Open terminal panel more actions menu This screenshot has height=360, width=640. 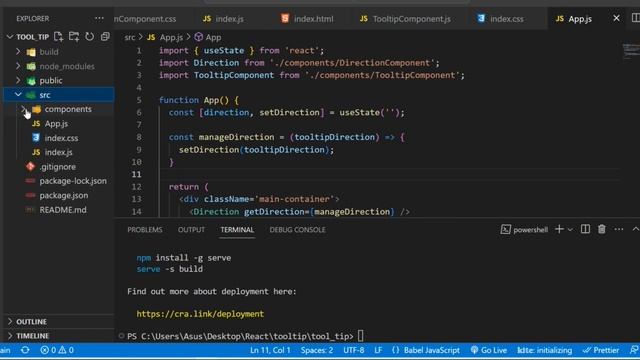619,229
